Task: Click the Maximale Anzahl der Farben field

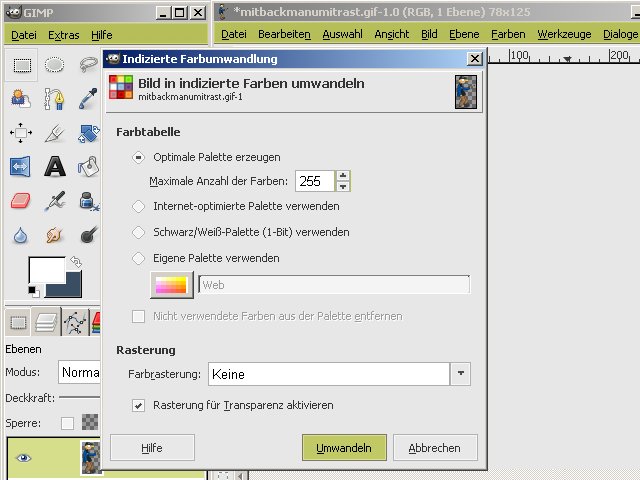Action: coord(315,181)
